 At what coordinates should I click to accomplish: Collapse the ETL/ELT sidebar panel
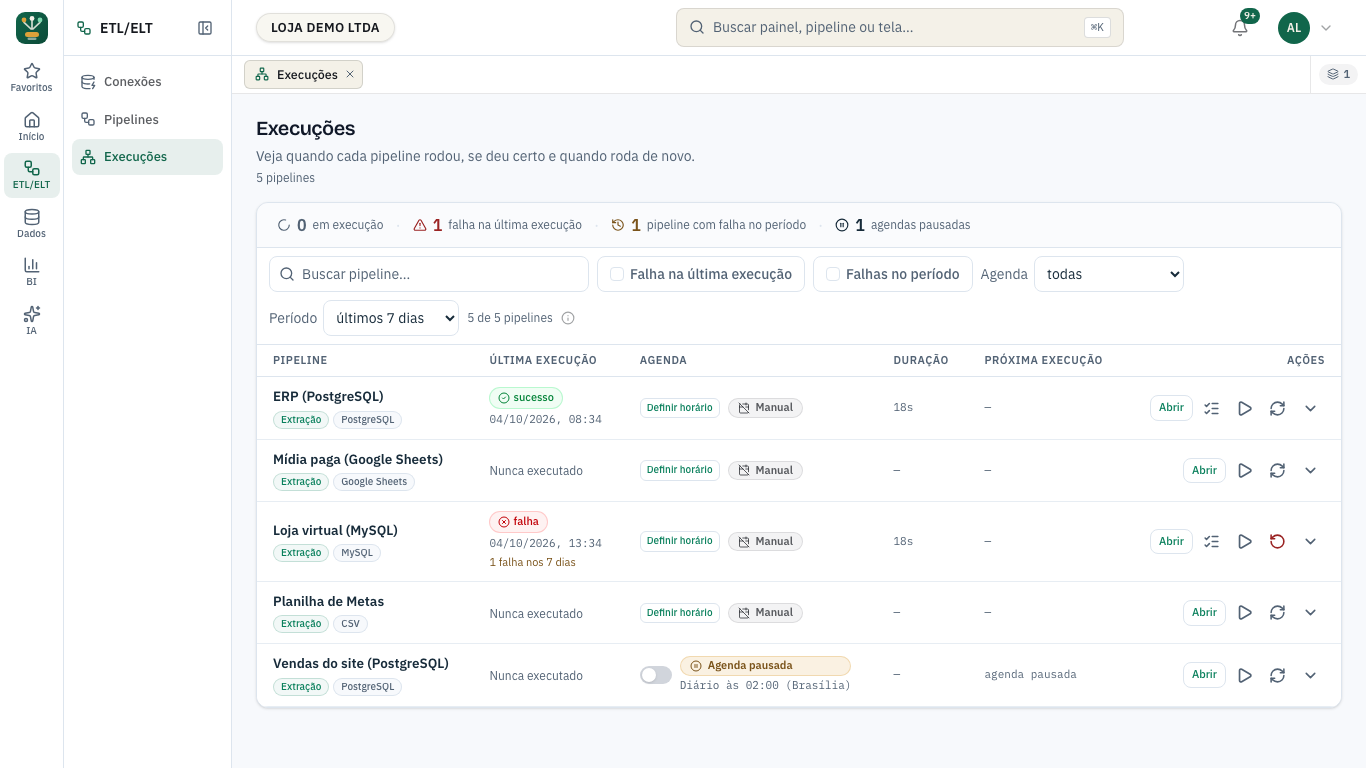click(x=205, y=28)
